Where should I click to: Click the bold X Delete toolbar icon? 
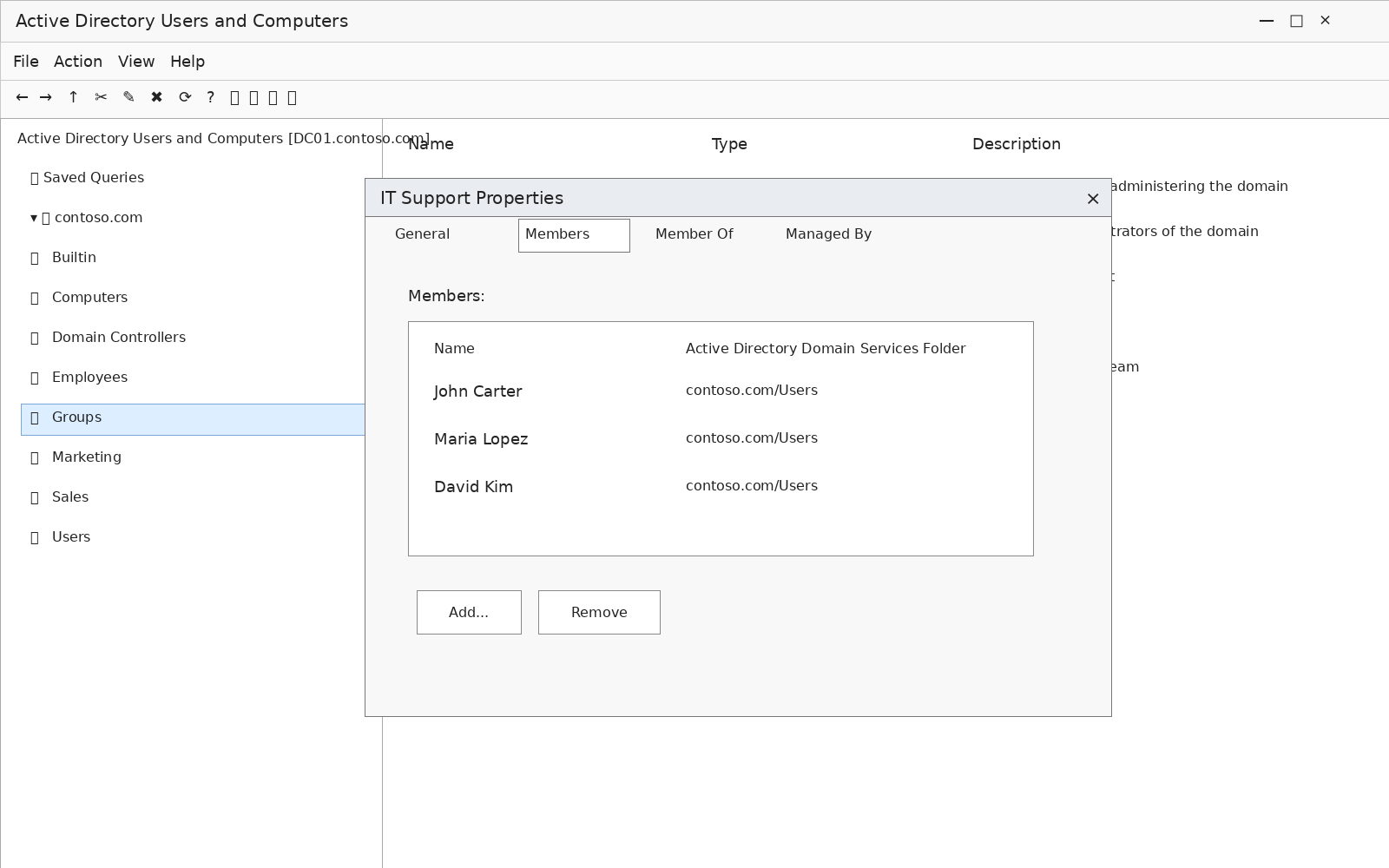coord(156,97)
